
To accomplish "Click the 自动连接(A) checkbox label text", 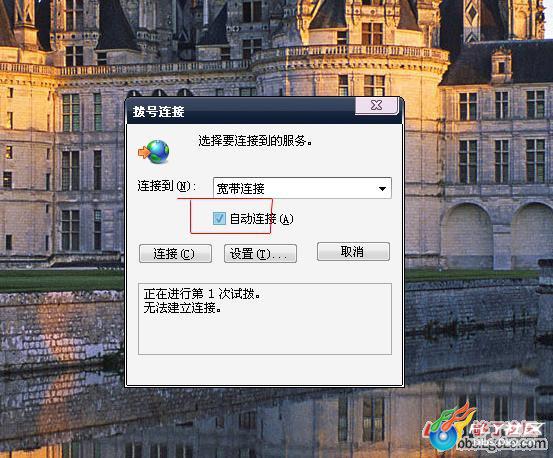I will (261, 219).
